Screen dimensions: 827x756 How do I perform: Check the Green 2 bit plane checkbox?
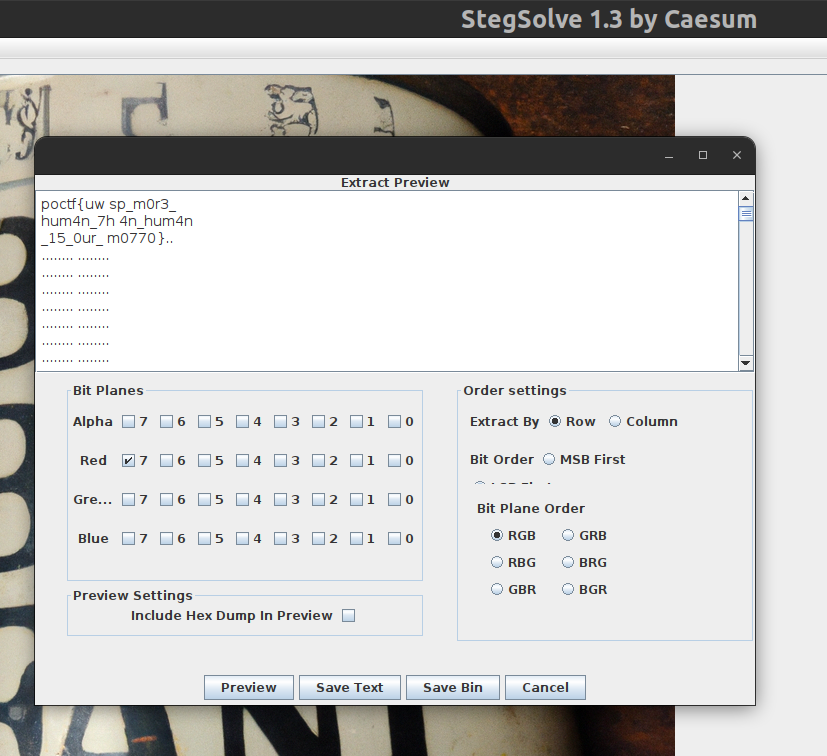tap(318, 500)
